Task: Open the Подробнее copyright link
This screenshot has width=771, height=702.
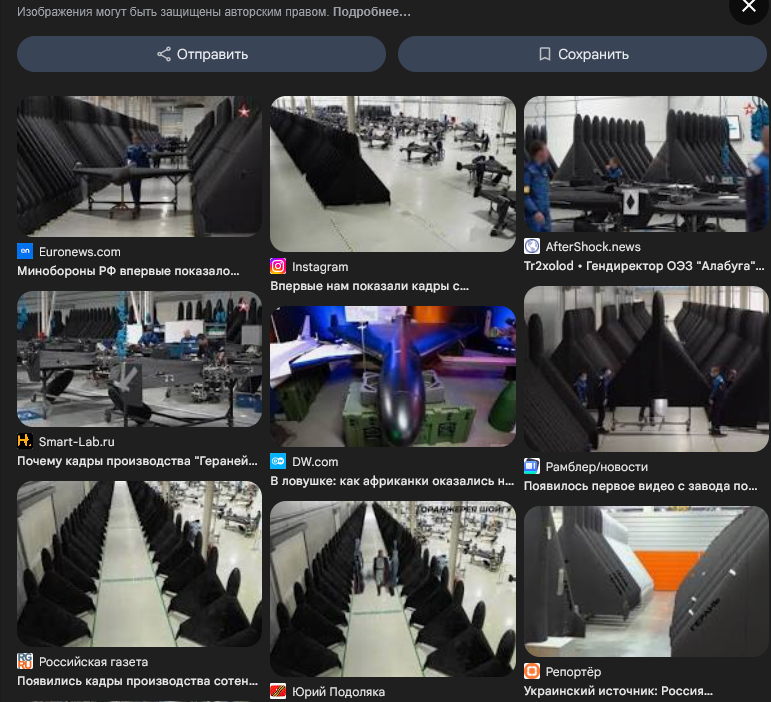Action: pos(372,12)
